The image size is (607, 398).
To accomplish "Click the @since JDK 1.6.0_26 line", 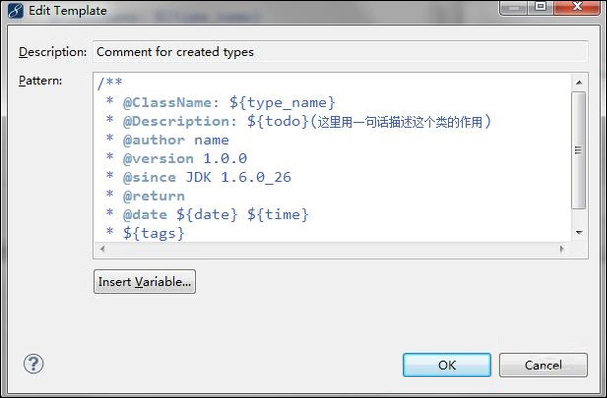I will pyautogui.click(x=199, y=177).
